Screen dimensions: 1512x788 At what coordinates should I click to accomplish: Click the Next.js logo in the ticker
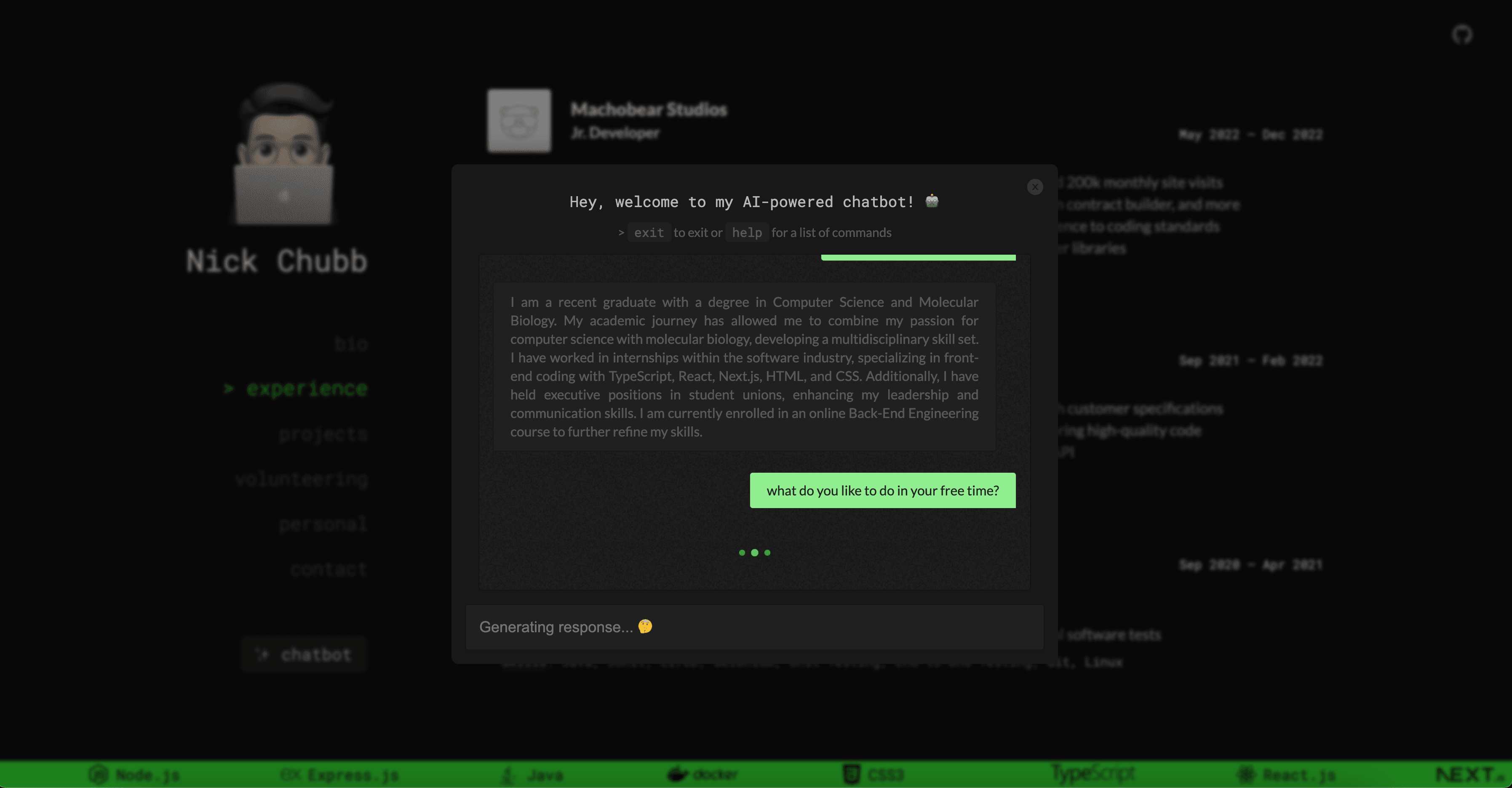pyautogui.click(x=1470, y=775)
